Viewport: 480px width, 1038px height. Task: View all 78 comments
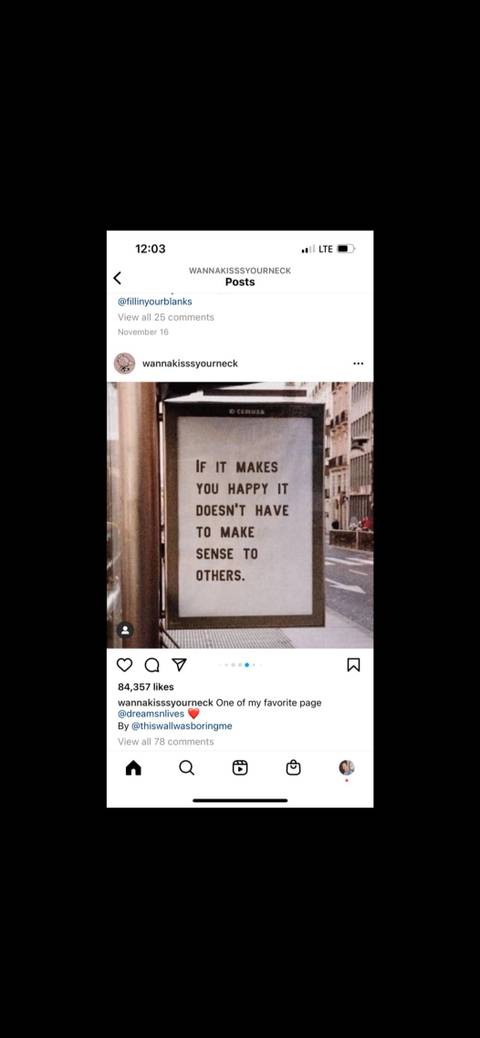pyautogui.click(x=166, y=741)
